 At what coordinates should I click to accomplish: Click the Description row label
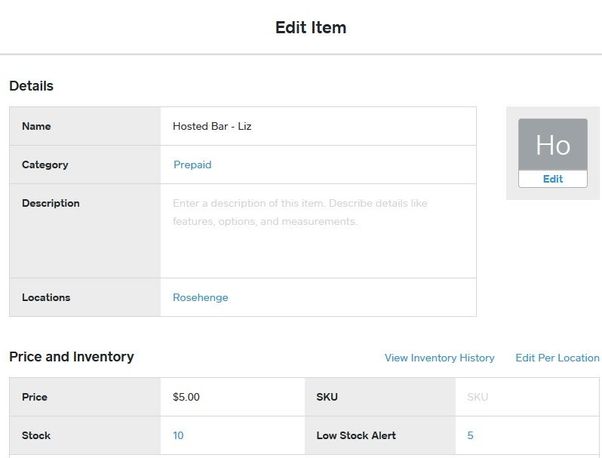50,203
